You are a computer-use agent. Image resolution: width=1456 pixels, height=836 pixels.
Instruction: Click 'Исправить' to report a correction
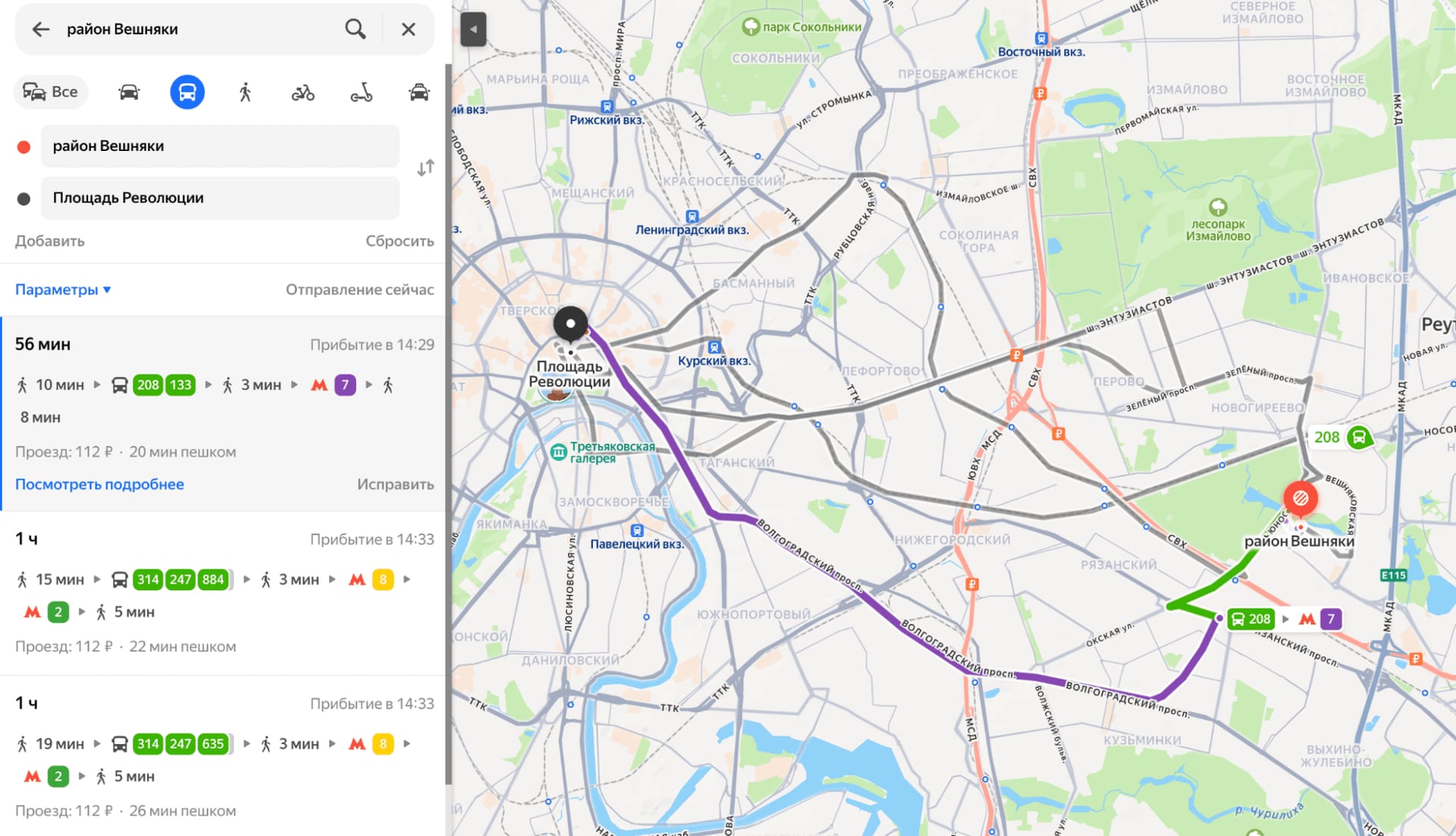[395, 485]
